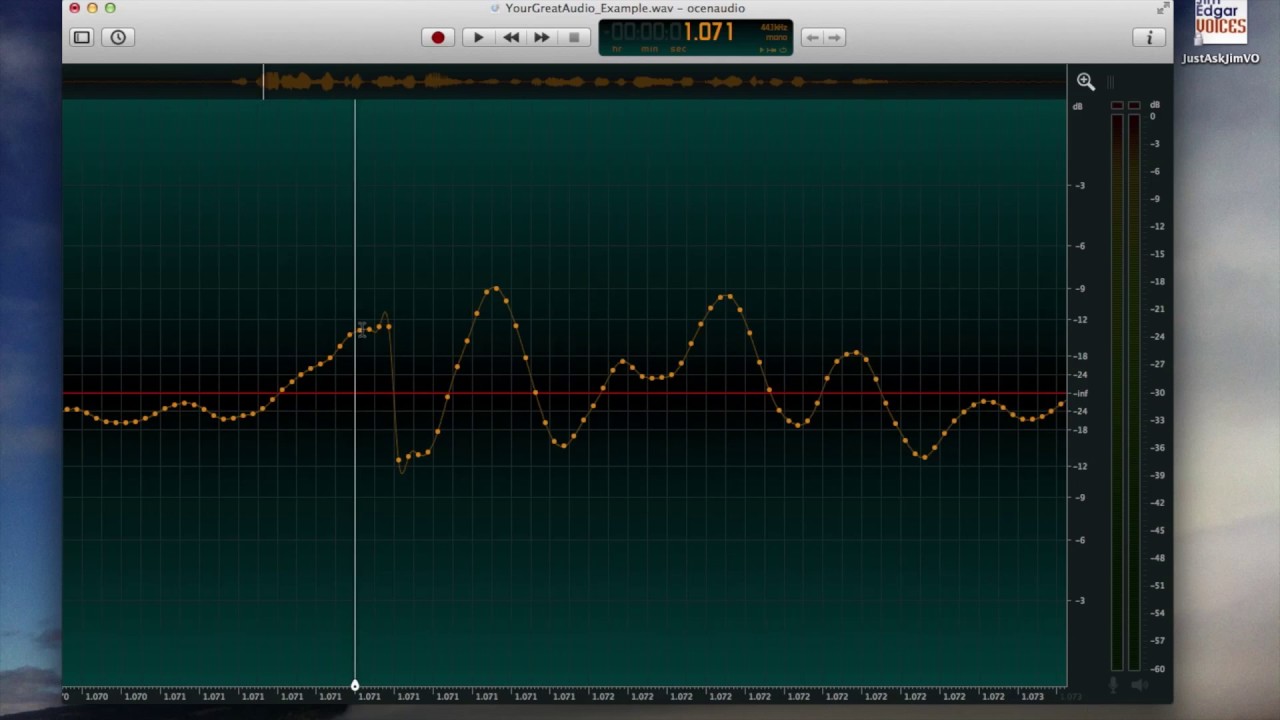Click the '-inf' label on the amplitude scale
Screen dimensions: 1280x720
[x=1080, y=394]
